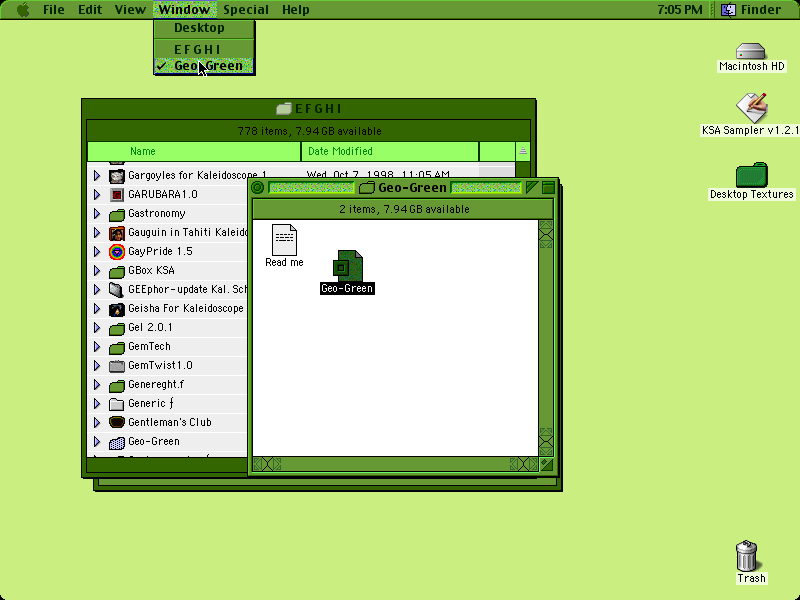Expand the GBox KSA folder
This screenshot has height=600, width=800.
click(x=97, y=270)
